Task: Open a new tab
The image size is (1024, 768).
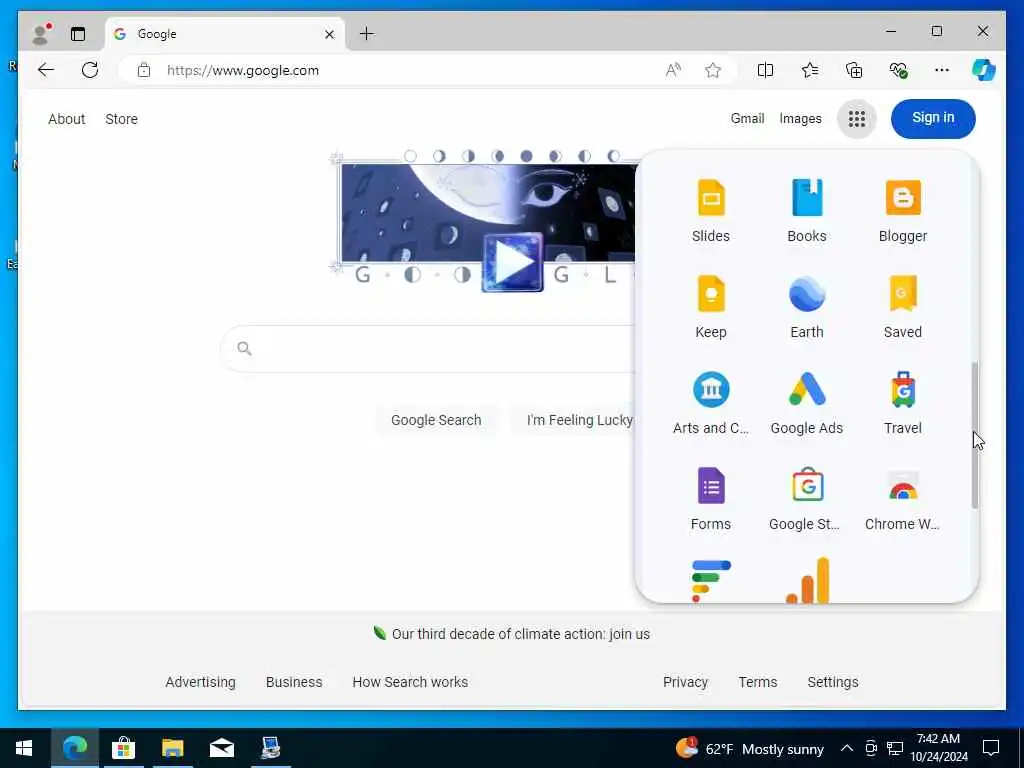Action: pos(367,33)
